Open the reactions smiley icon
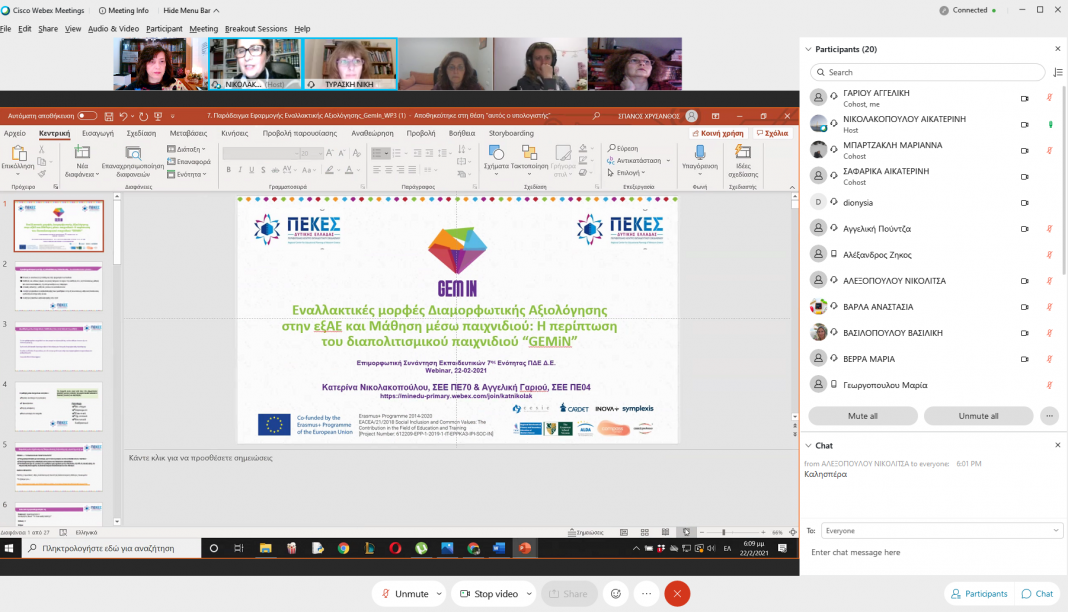The height and width of the screenshot is (612, 1068). (617, 593)
